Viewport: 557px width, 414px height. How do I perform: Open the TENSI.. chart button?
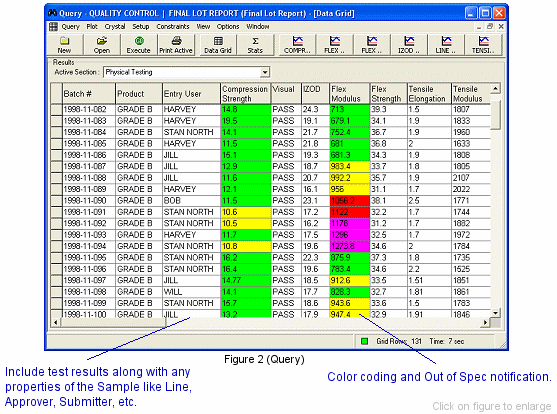point(483,45)
